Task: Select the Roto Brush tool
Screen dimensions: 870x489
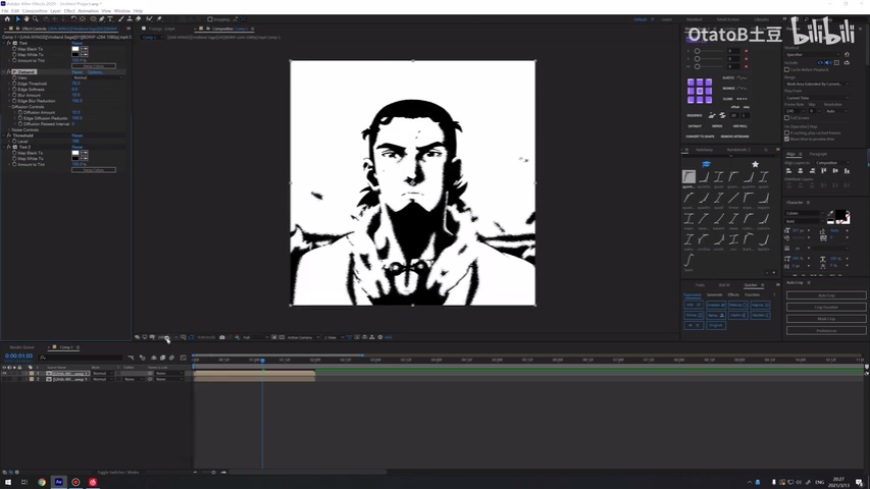Action: (149, 19)
